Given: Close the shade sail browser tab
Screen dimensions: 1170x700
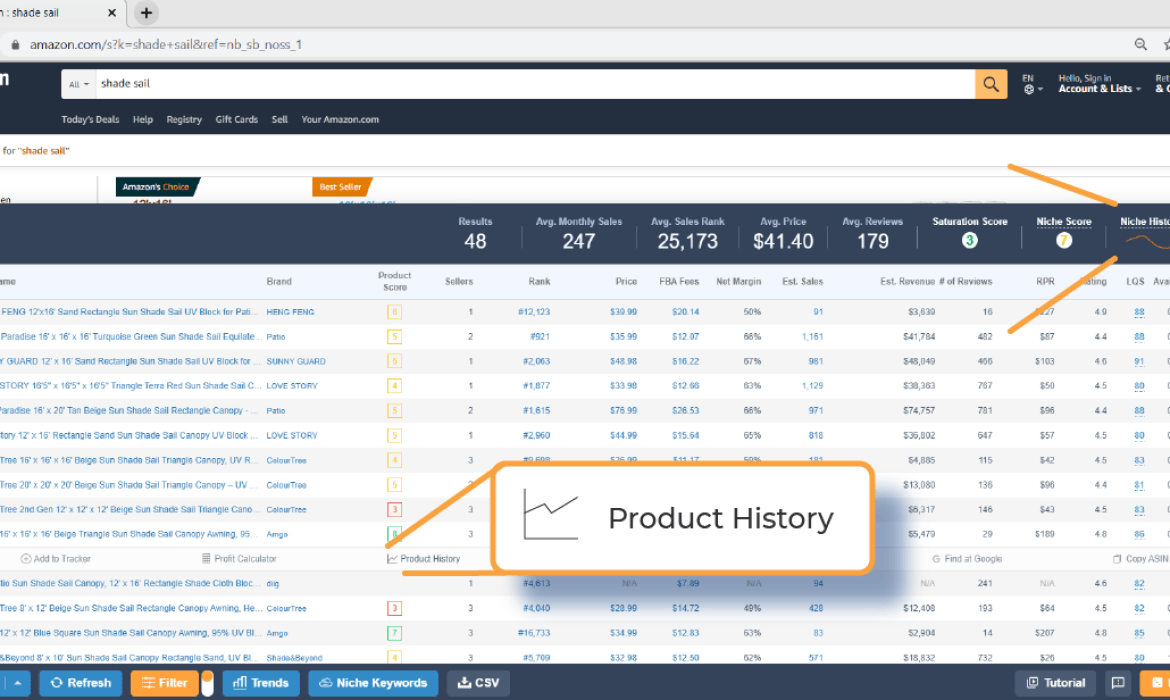Looking at the screenshot, I should [x=112, y=13].
